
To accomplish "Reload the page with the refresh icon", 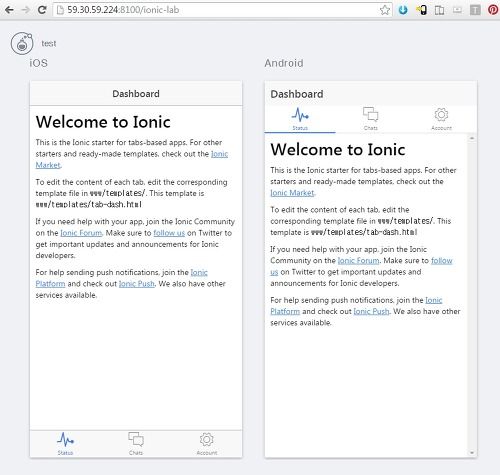I will 42,10.
